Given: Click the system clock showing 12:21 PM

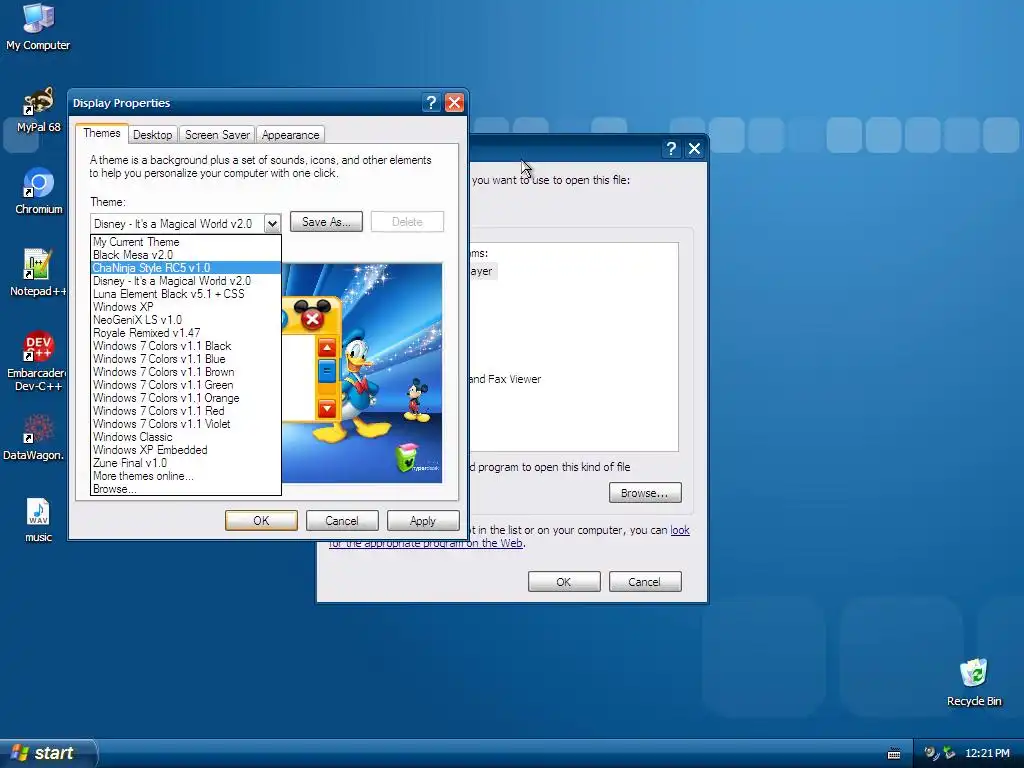Looking at the screenshot, I should (987, 753).
